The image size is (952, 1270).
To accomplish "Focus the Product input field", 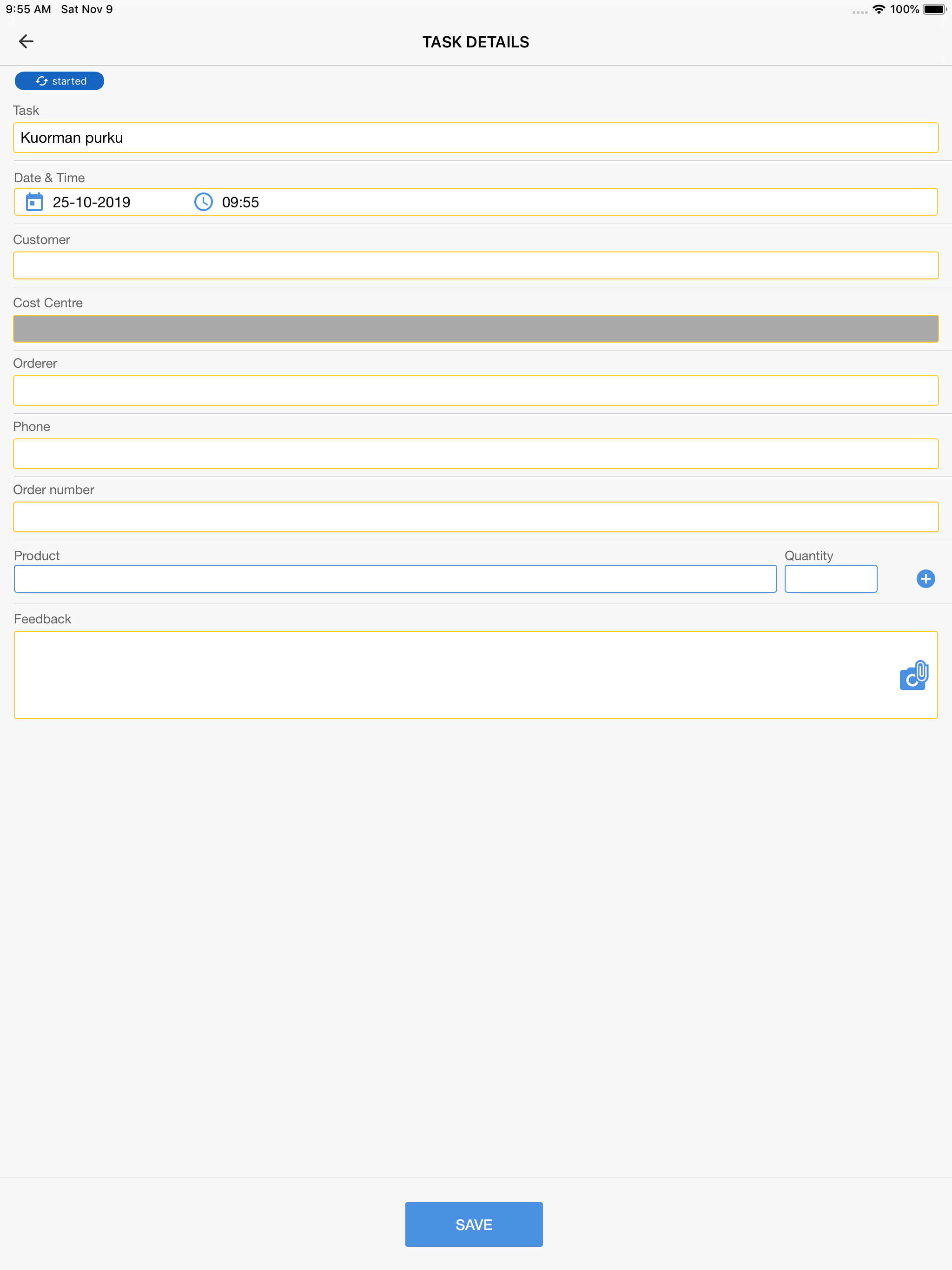I will click(395, 579).
